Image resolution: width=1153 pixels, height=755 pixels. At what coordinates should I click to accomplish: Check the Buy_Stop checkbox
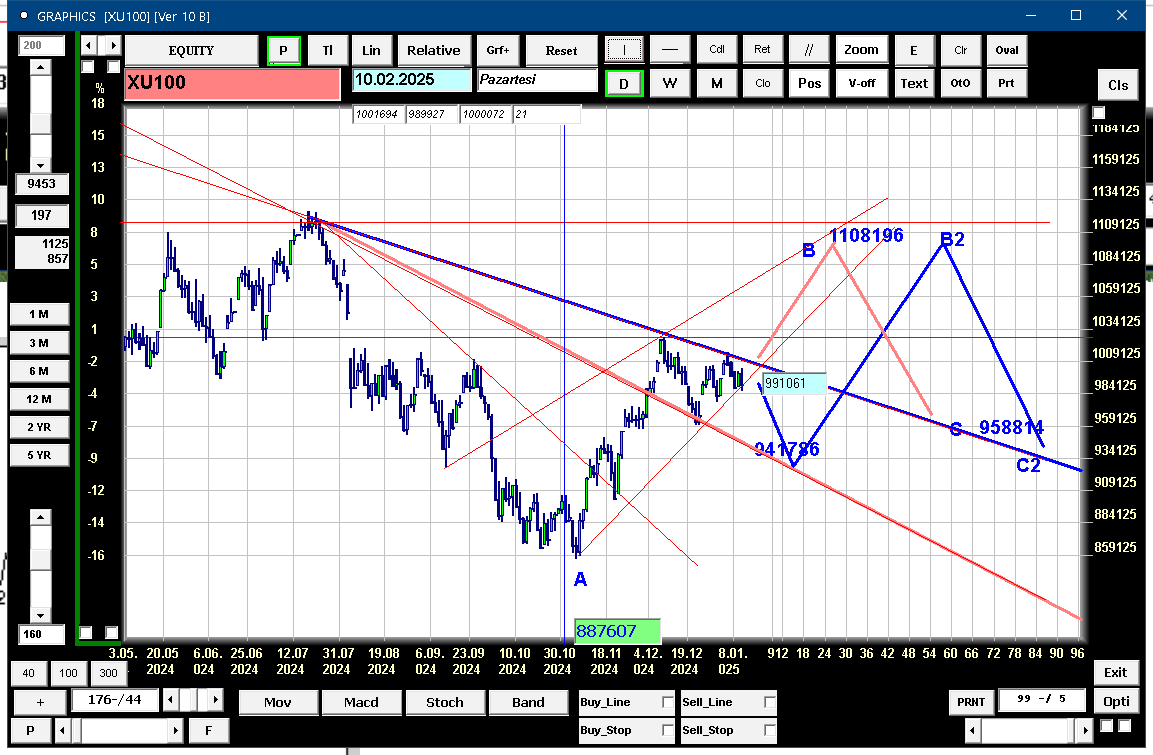(x=667, y=730)
